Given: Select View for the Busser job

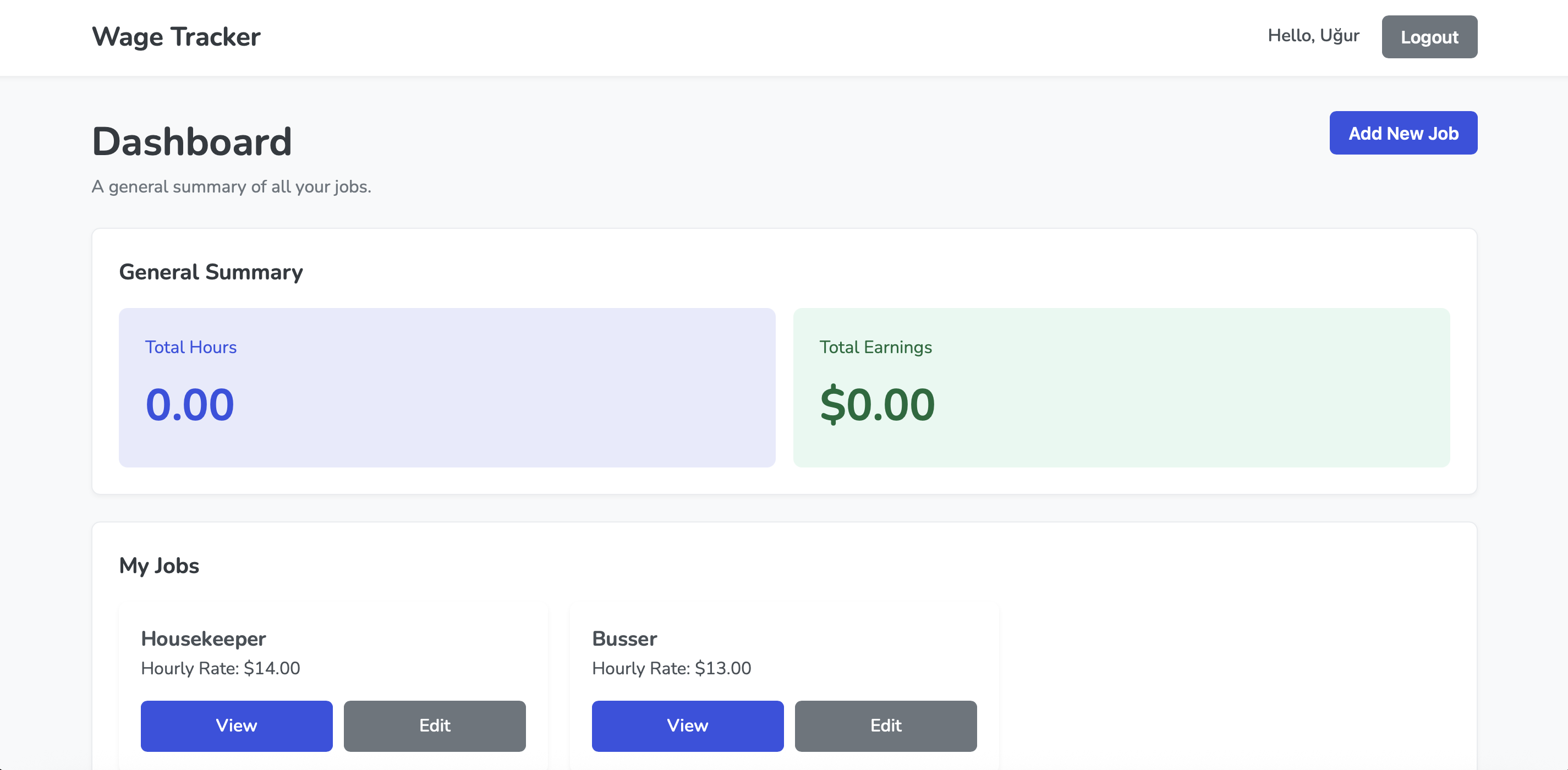Looking at the screenshot, I should 687,725.
